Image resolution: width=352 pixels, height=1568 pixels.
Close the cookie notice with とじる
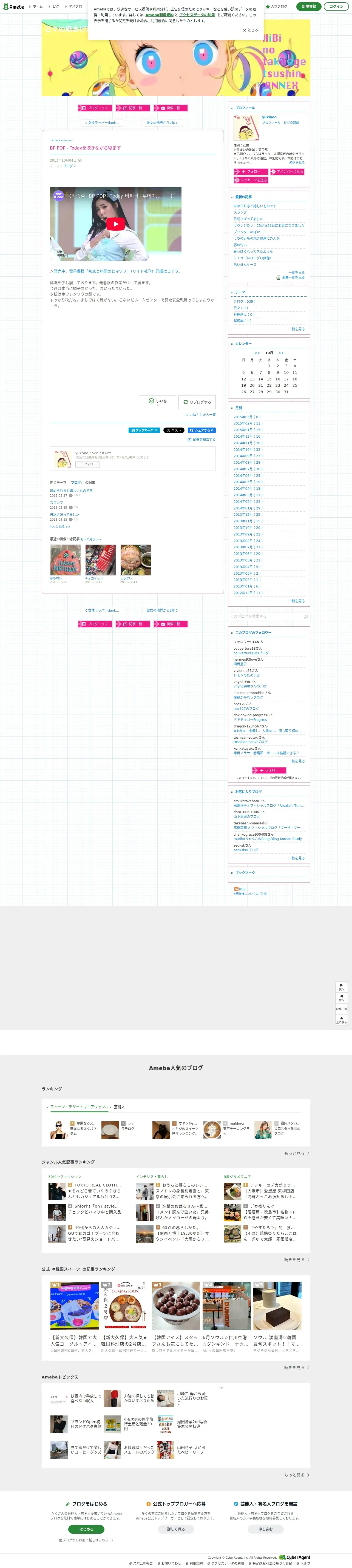(x=250, y=30)
